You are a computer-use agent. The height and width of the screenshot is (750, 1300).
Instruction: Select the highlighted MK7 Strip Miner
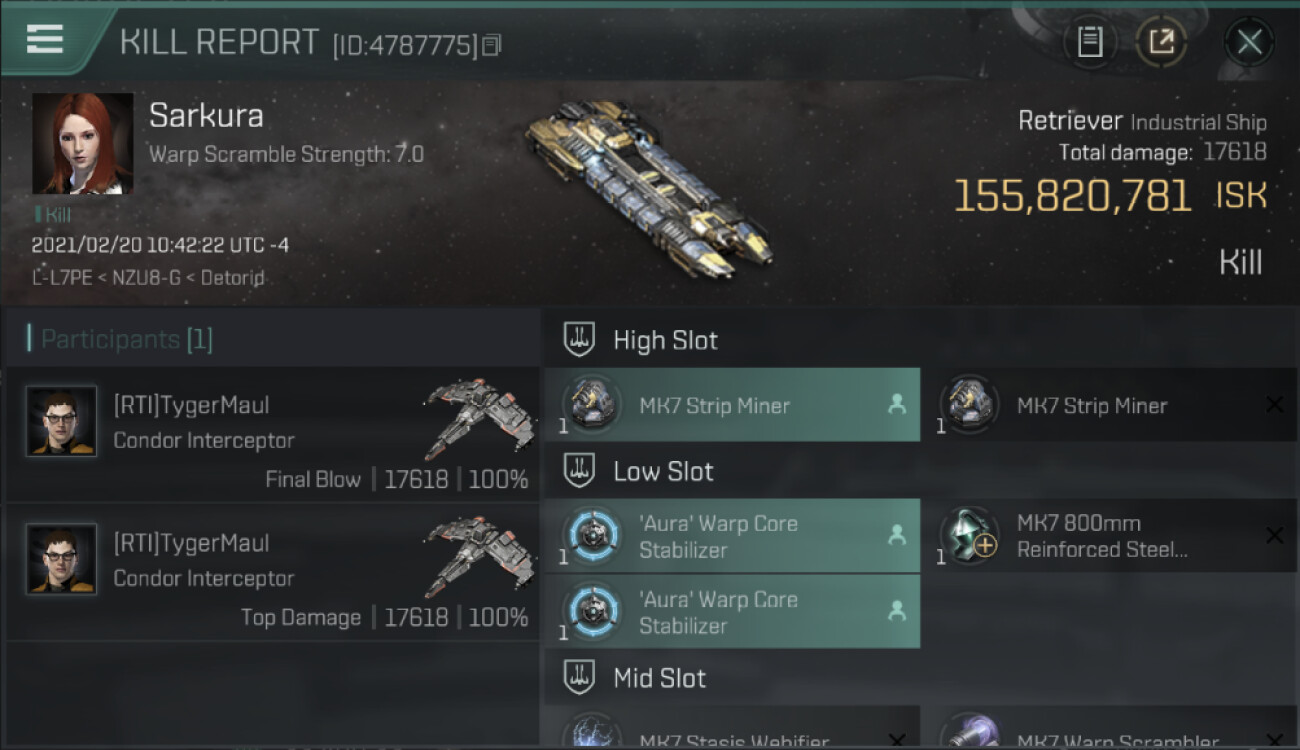tap(732, 405)
